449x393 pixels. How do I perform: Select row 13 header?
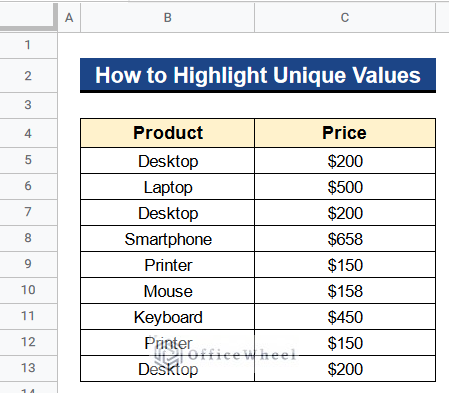[x=28, y=368]
